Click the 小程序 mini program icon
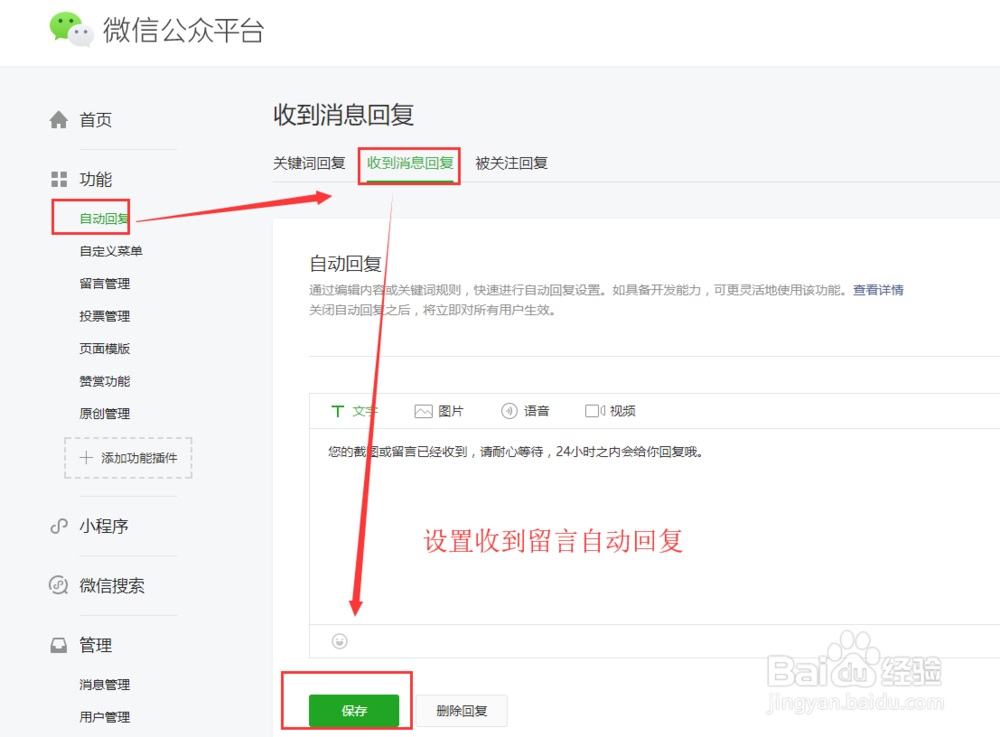This screenshot has width=1000, height=737. (58, 527)
